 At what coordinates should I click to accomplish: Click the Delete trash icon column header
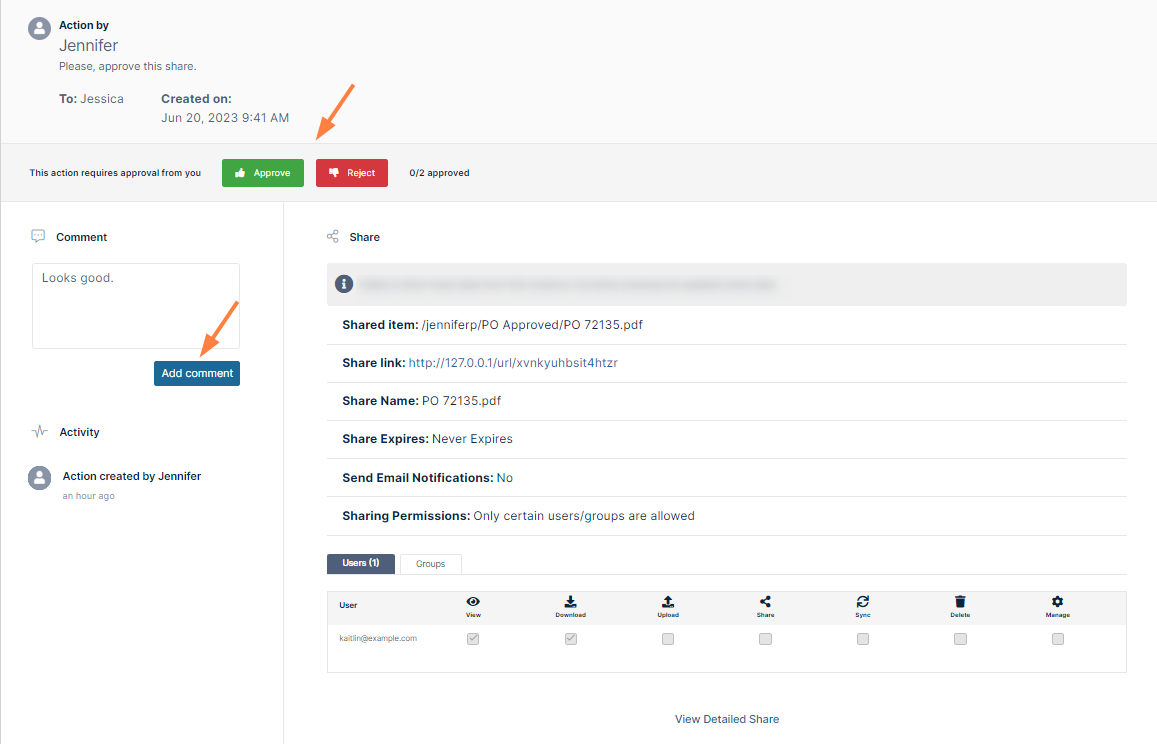960,602
